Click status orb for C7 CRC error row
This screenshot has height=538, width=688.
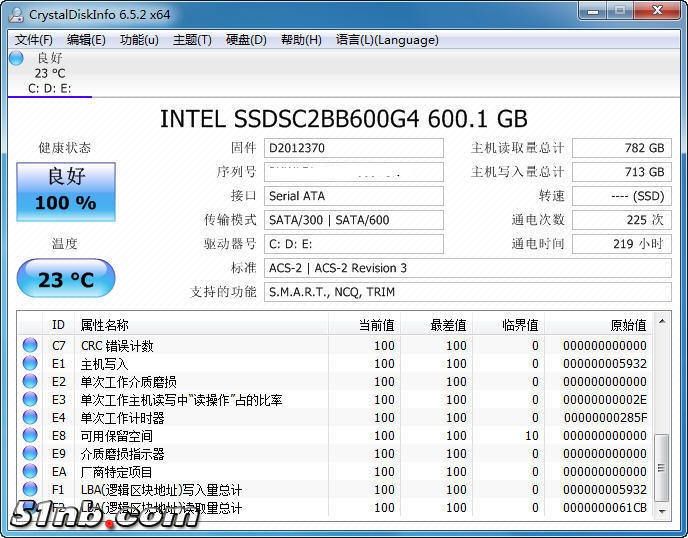click(30, 346)
